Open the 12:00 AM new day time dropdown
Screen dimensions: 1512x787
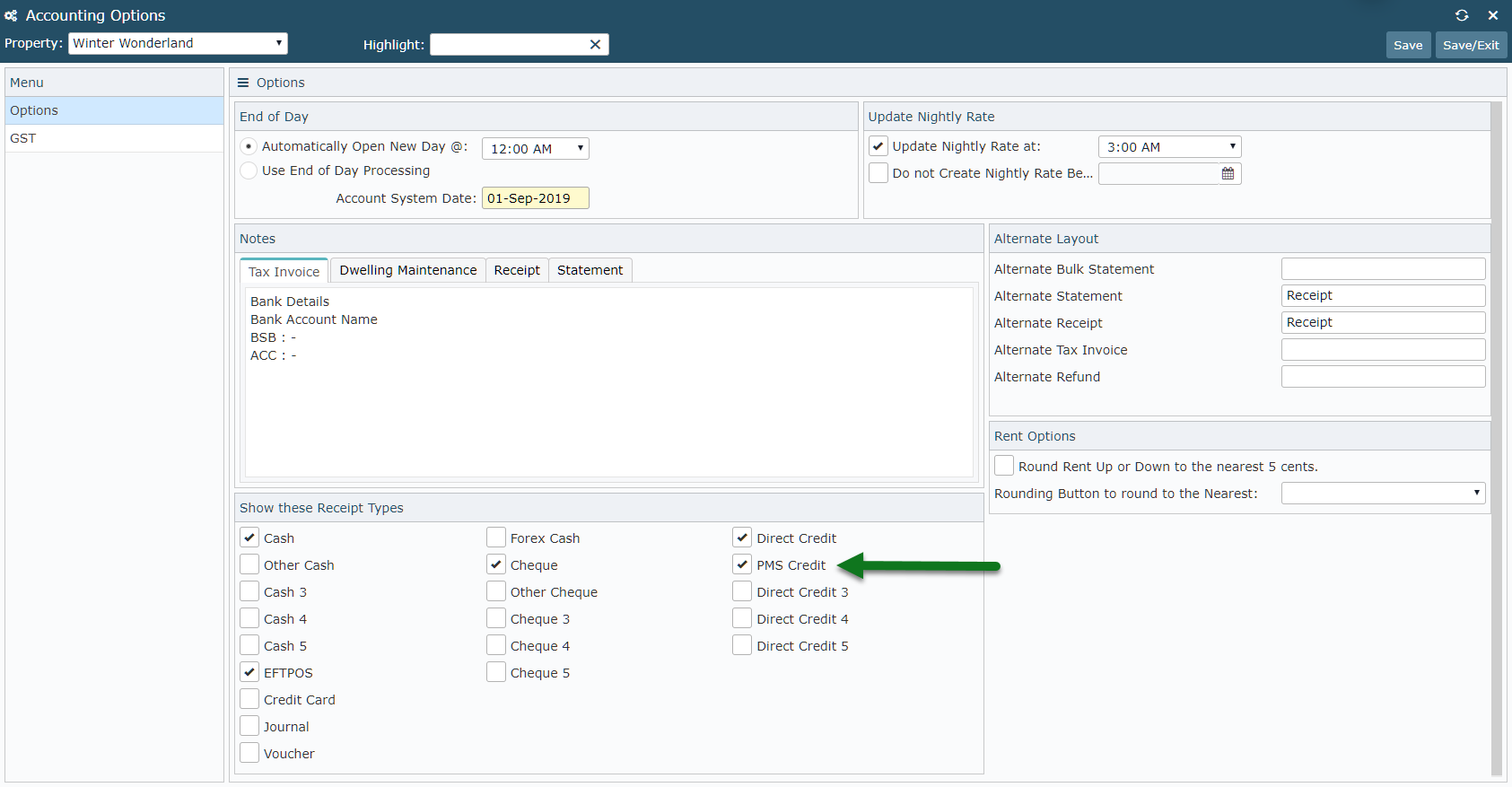click(536, 149)
